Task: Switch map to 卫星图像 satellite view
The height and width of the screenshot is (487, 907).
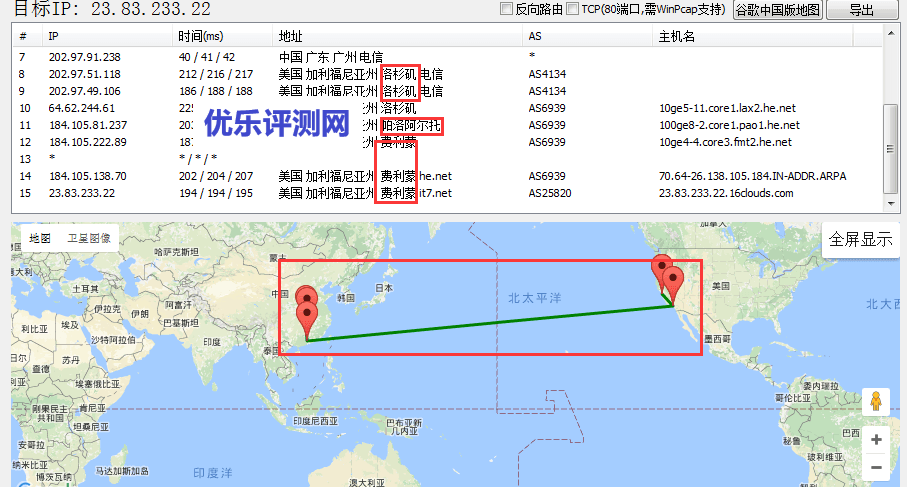Action: [x=89, y=238]
